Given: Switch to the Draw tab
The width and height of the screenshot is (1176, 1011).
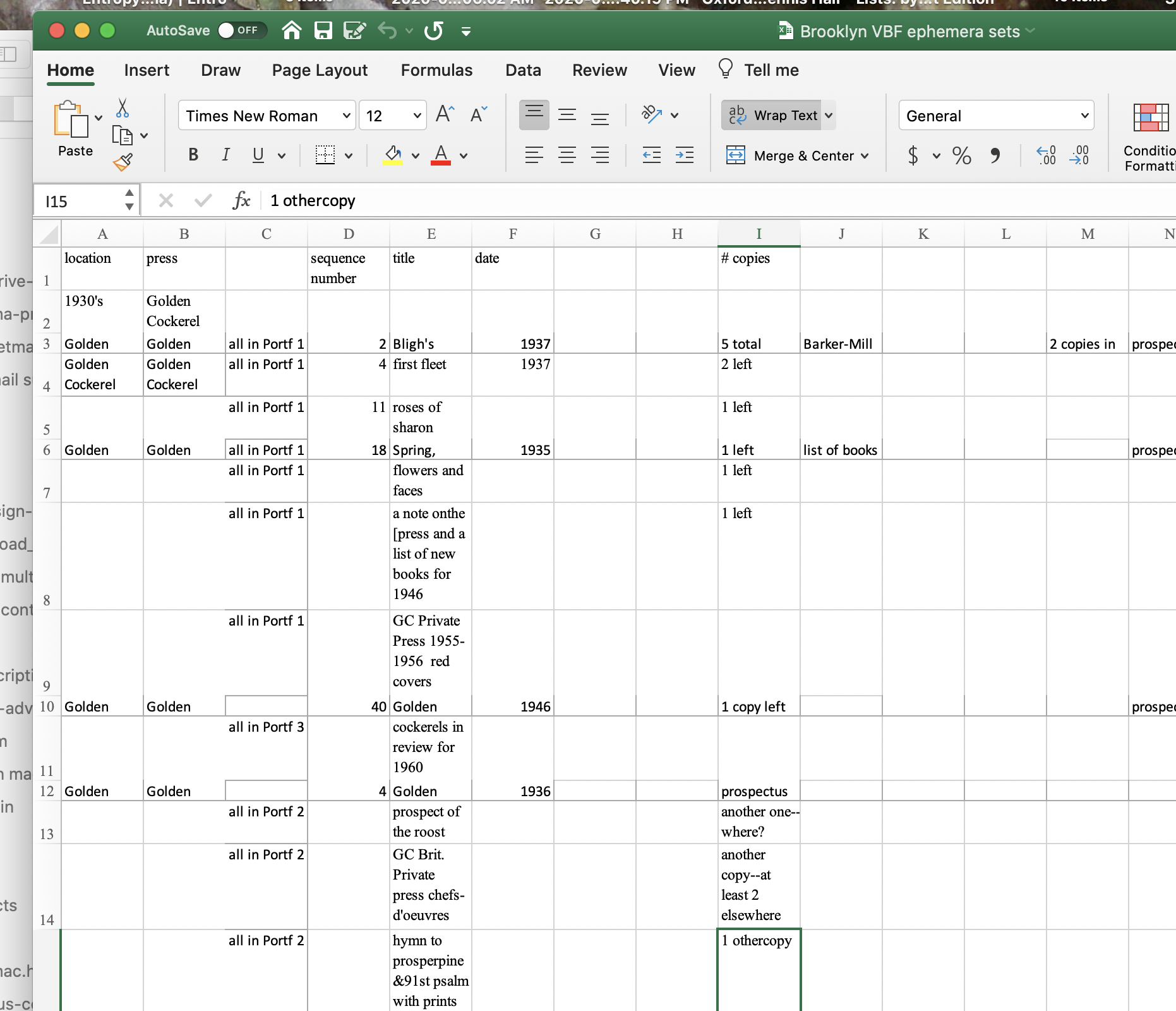Looking at the screenshot, I should [x=220, y=70].
